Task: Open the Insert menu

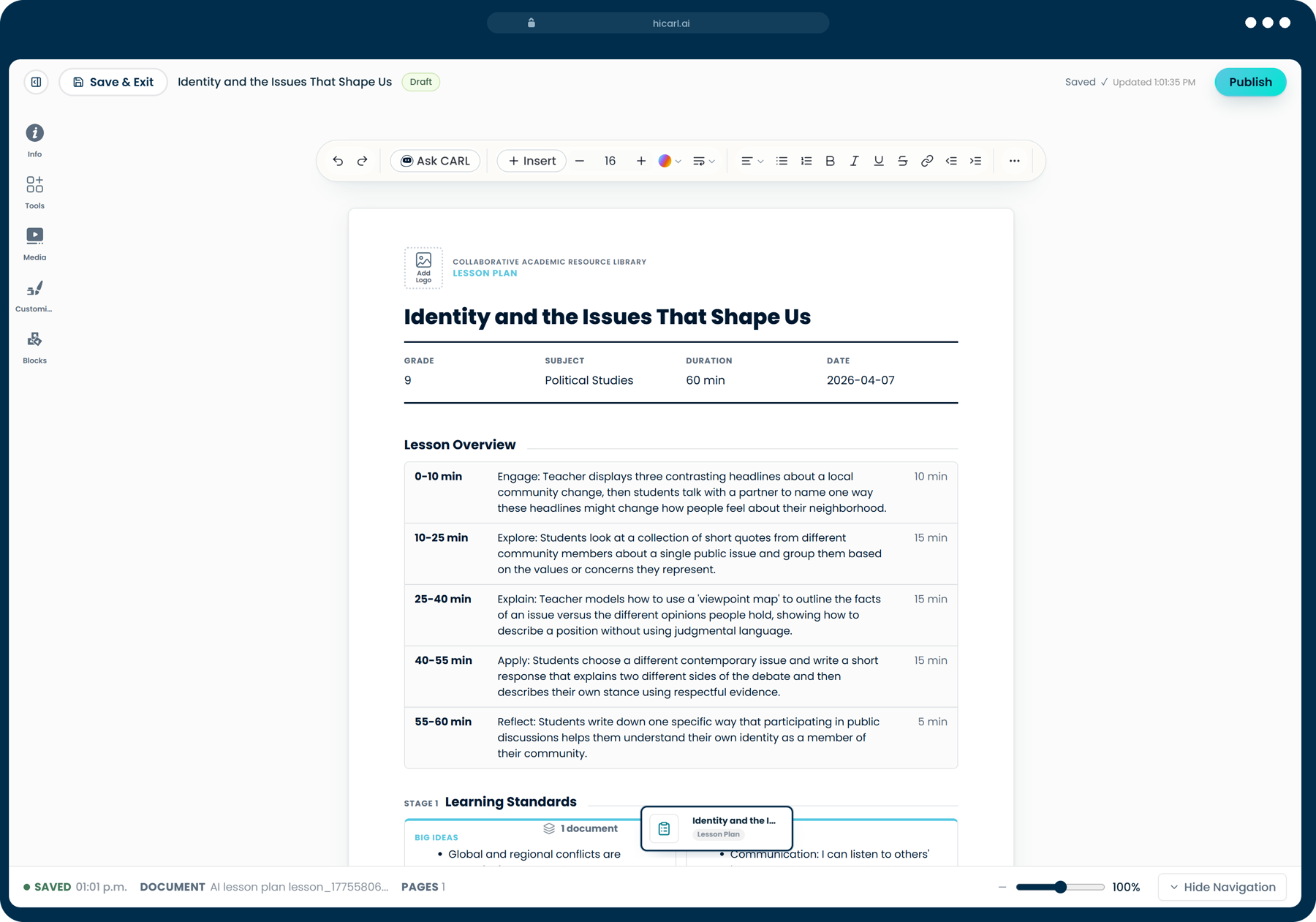Action: click(532, 161)
